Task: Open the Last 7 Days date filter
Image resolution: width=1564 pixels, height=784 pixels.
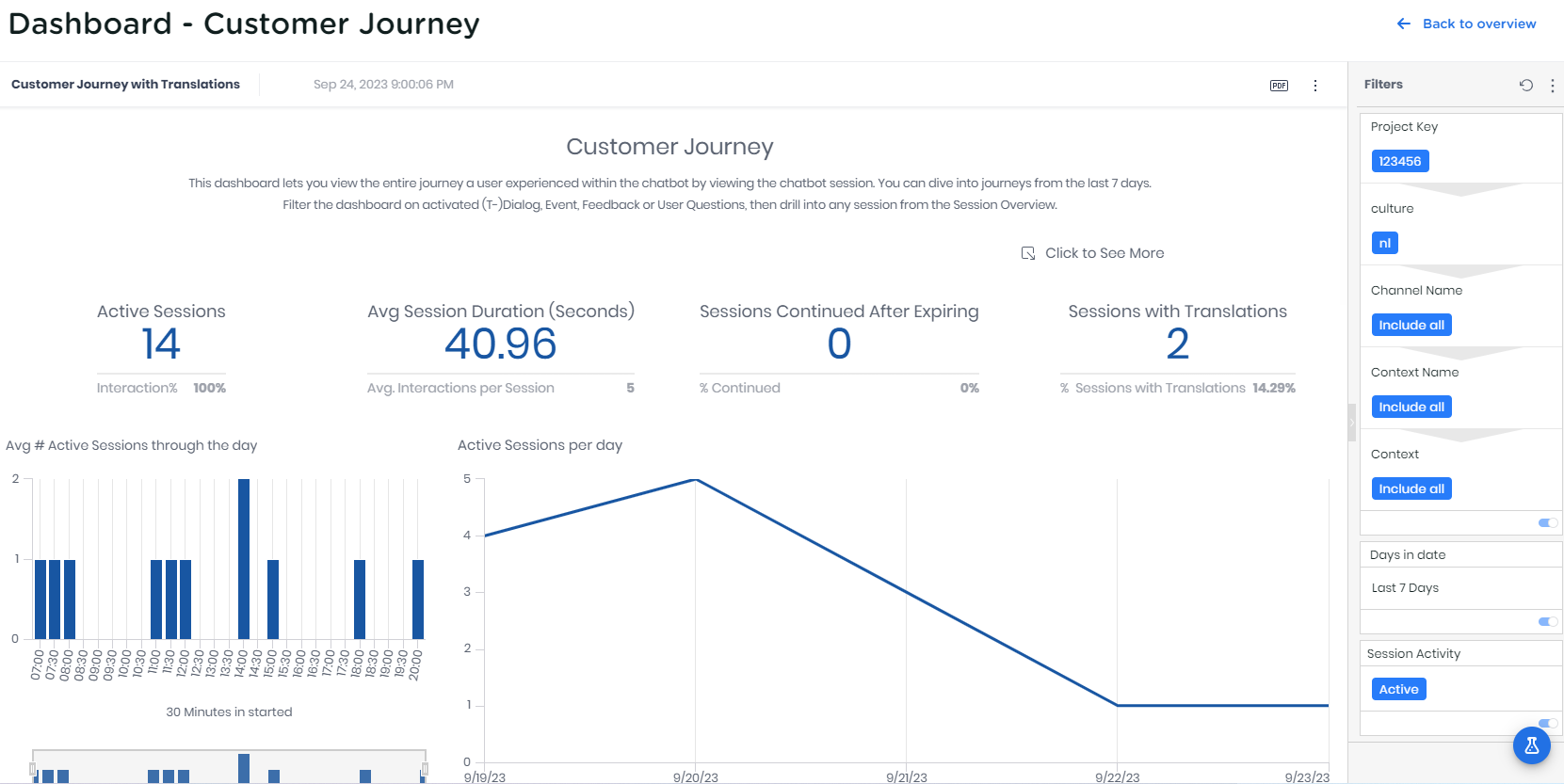Action: 1405,588
